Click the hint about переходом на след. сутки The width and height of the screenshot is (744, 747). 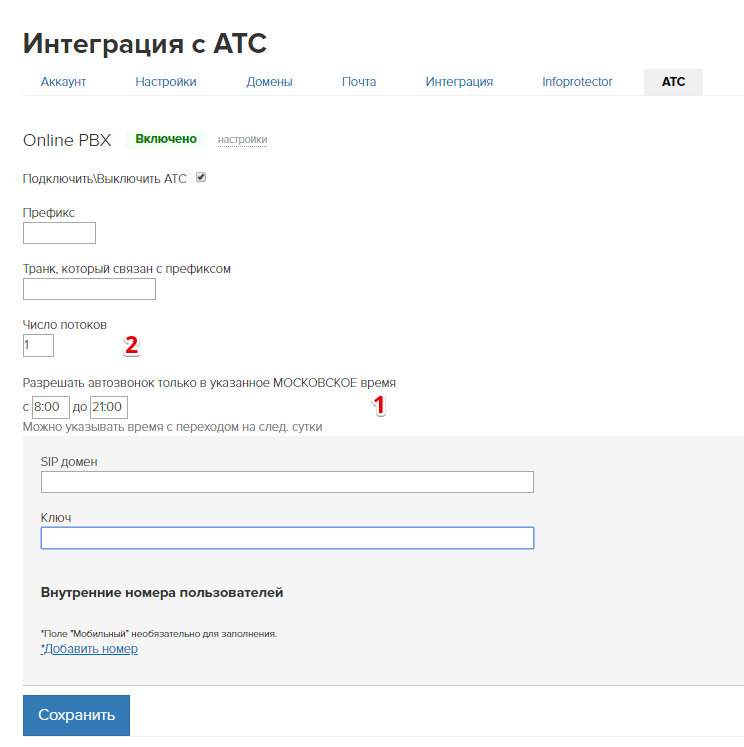pyautogui.click(x=172, y=427)
